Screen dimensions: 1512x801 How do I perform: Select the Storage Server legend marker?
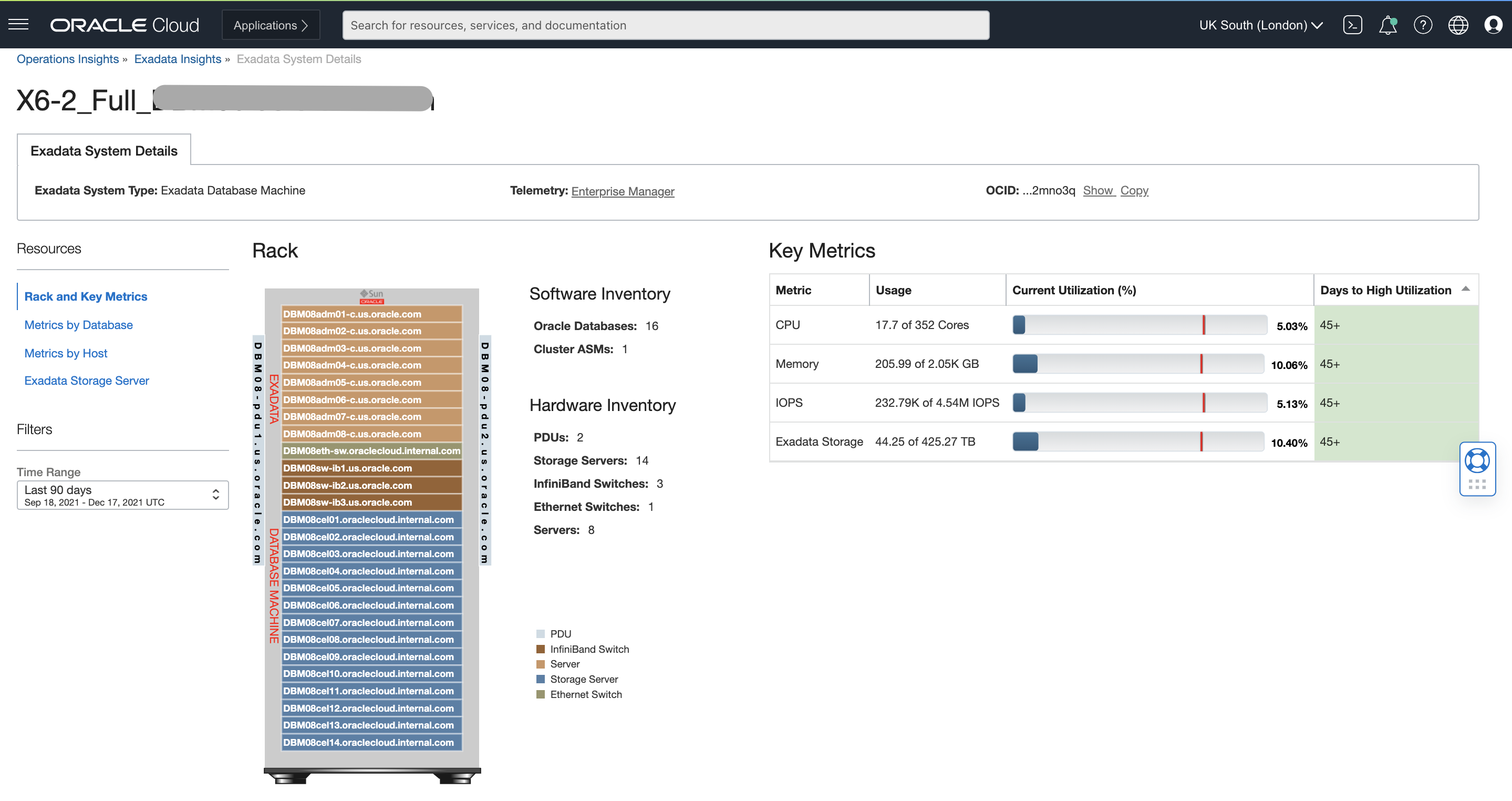[541, 679]
